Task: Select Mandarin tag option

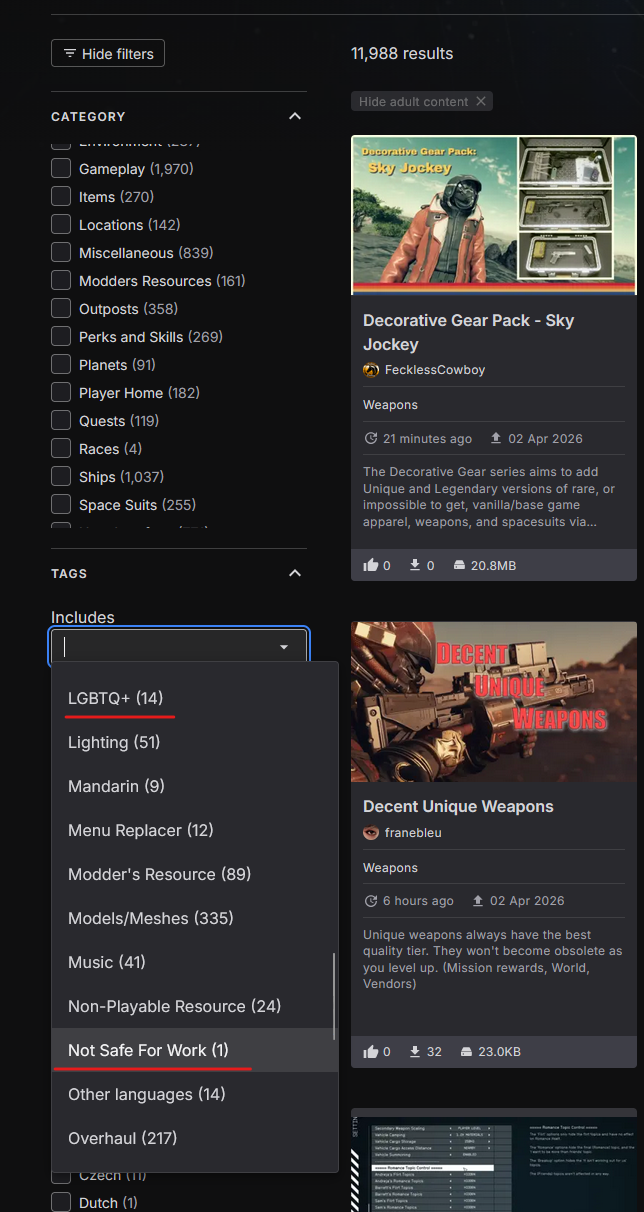Action: coord(195,786)
